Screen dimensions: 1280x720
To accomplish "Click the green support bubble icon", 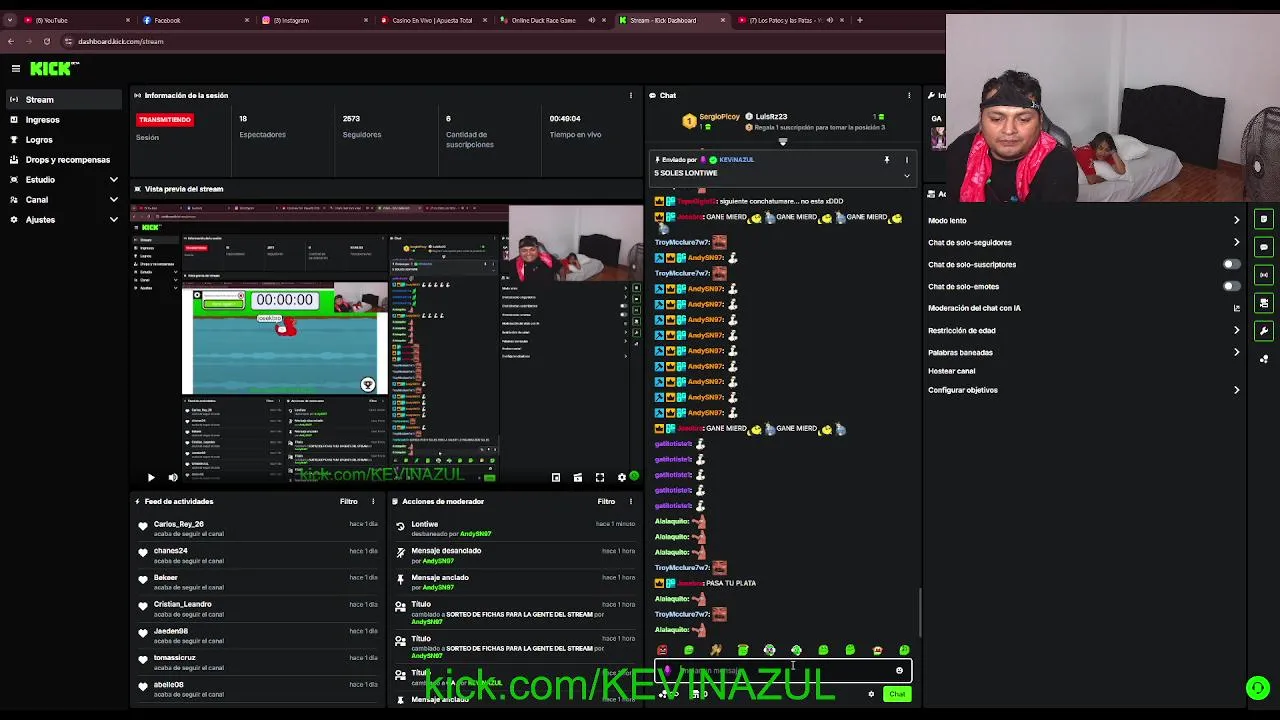I will (1258, 688).
